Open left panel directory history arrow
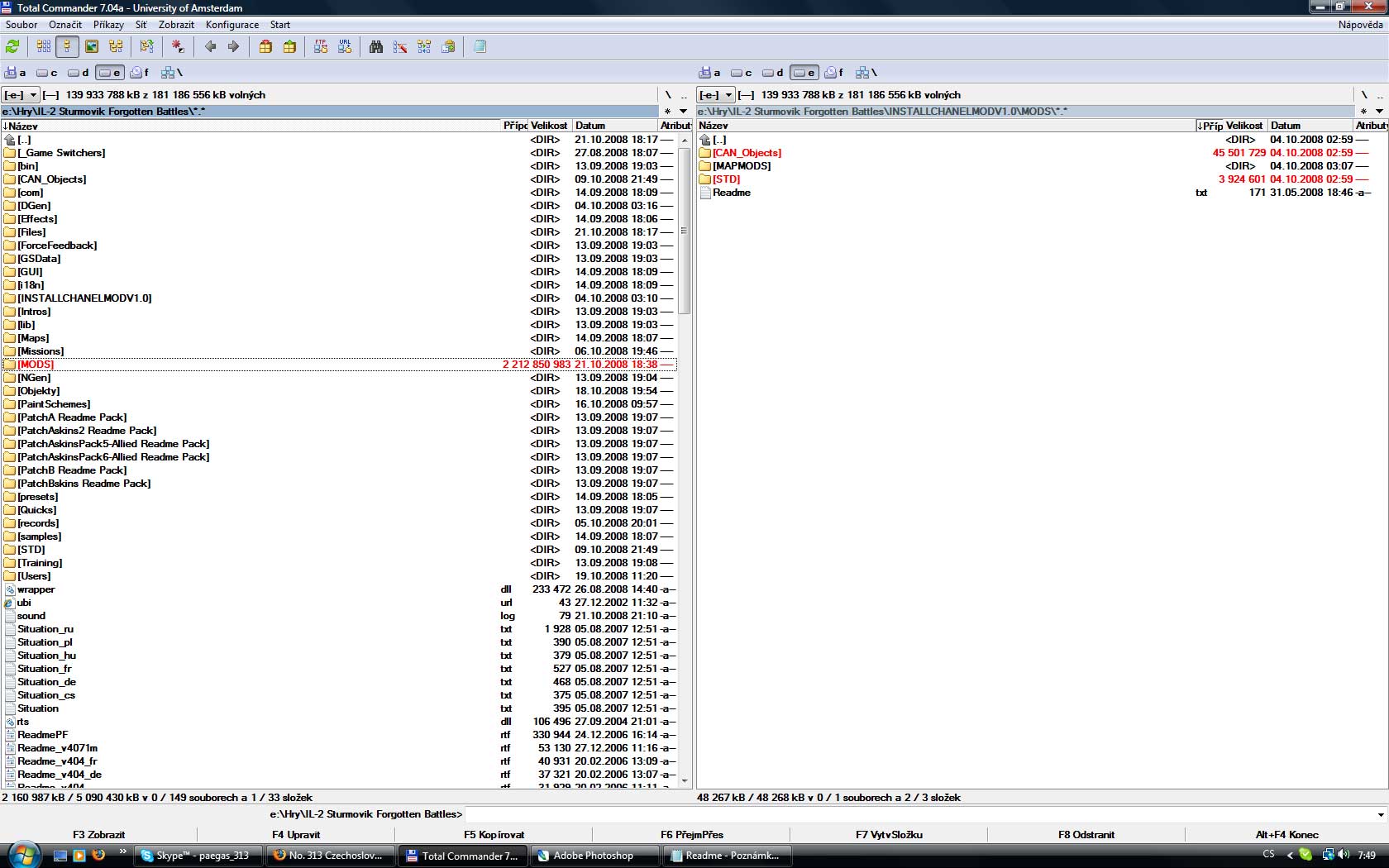This screenshot has height=868, width=1389. click(683, 111)
